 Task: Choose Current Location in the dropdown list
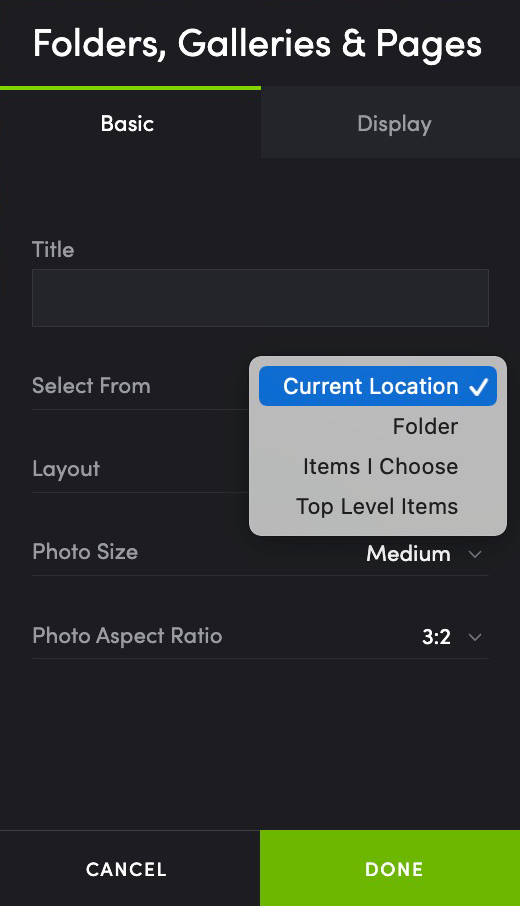377,386
